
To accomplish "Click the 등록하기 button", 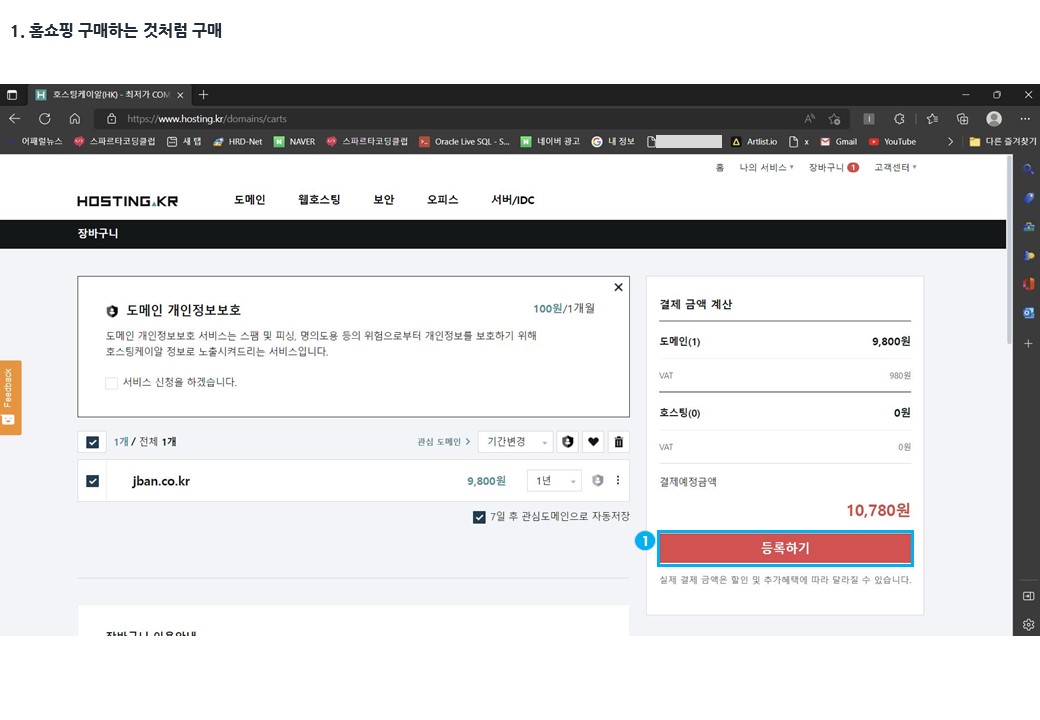I will coord(785,548).
